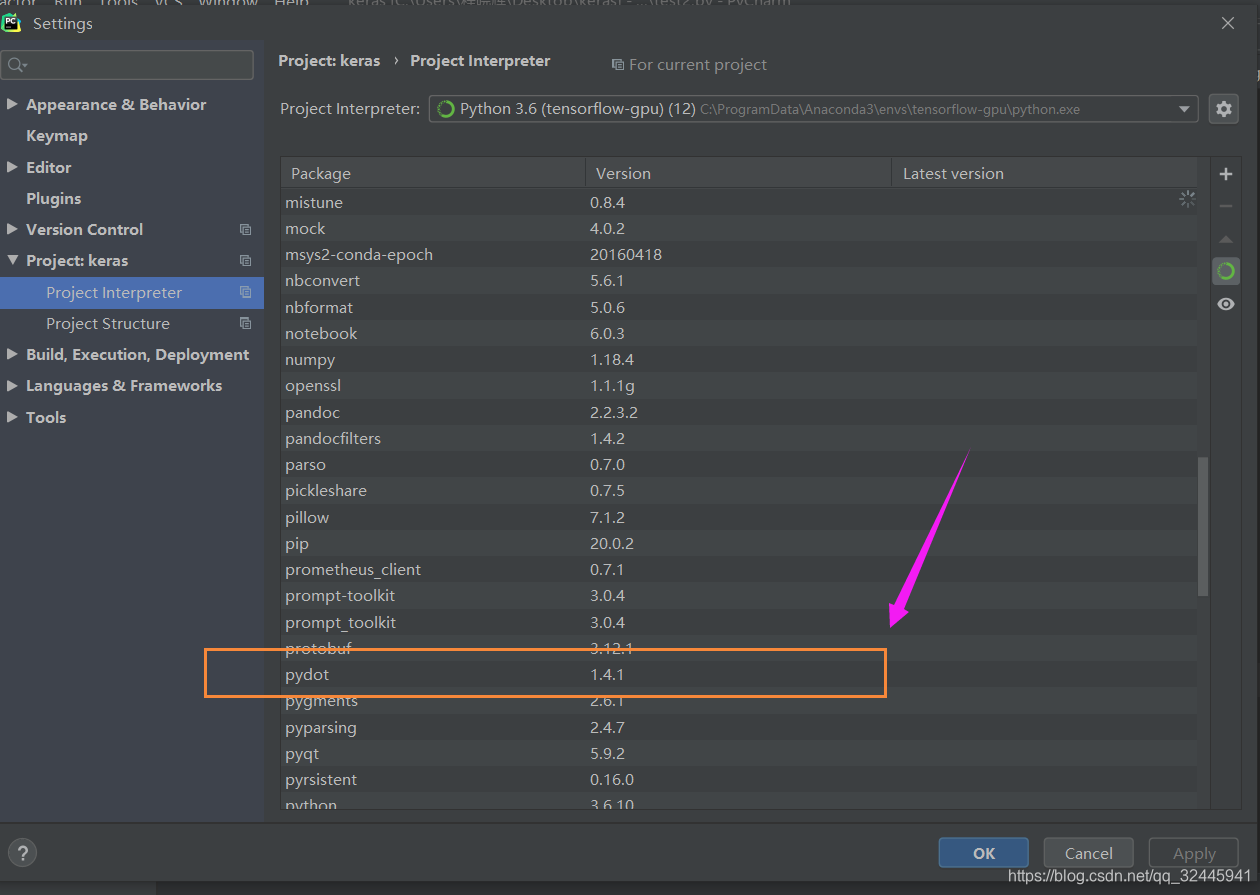Viewport: 1260px width, 895px height.
Task: Select the pandocfilters package row
Action: [x=739, y=439]
